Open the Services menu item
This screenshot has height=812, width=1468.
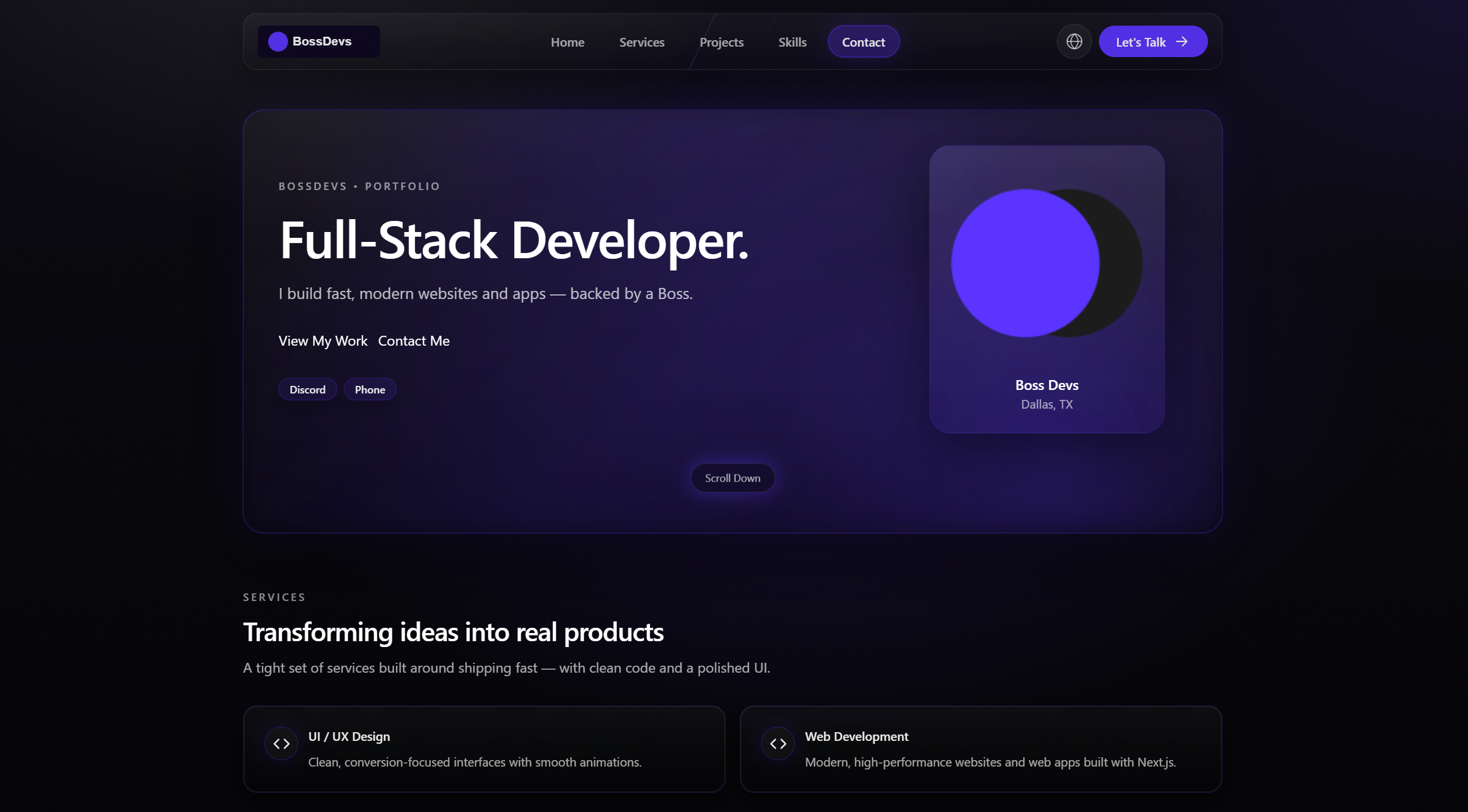click(641, 42)
